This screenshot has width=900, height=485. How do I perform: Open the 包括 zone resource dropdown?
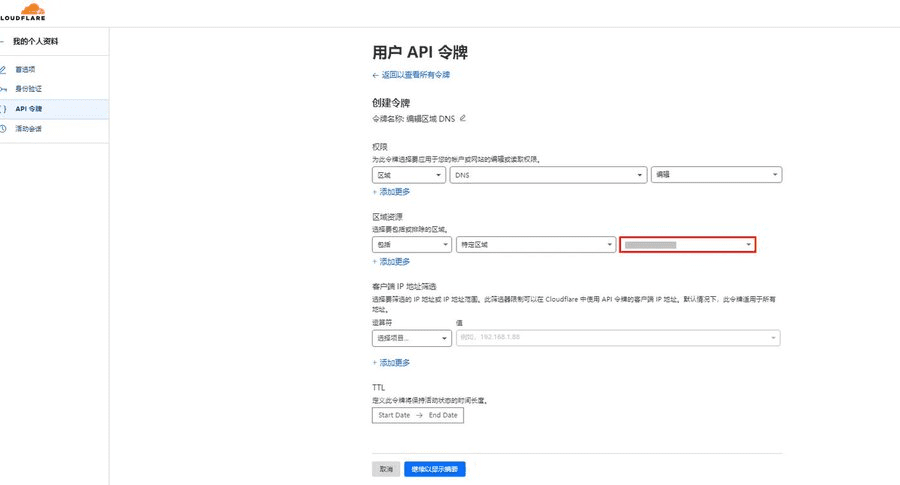[x=411, y=245]
